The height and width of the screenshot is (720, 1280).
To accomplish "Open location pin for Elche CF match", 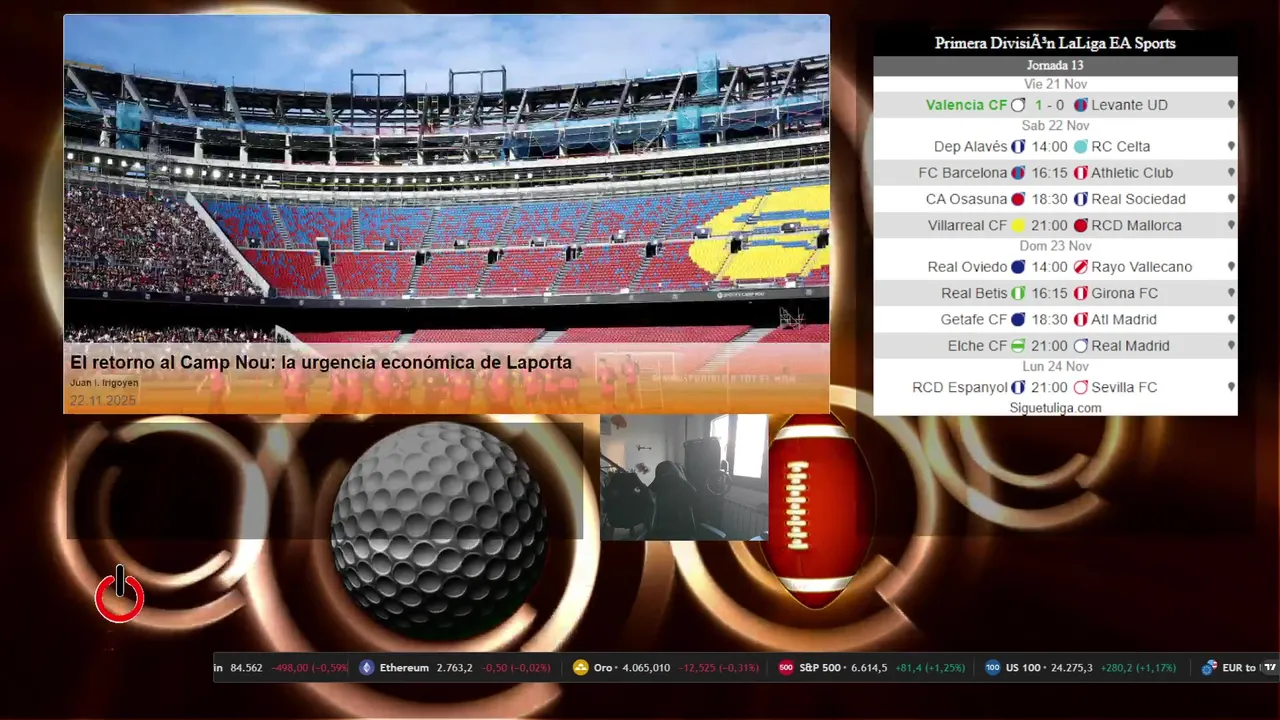I will [1231, 346].
